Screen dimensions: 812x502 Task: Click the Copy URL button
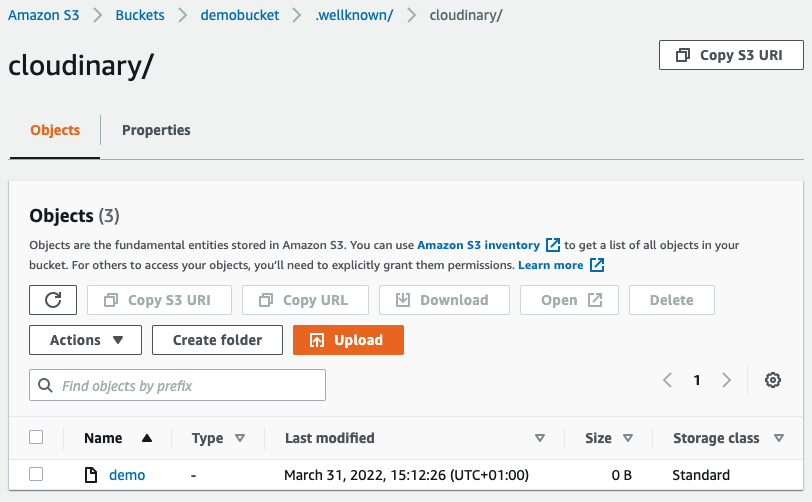(x=306, y=300)
